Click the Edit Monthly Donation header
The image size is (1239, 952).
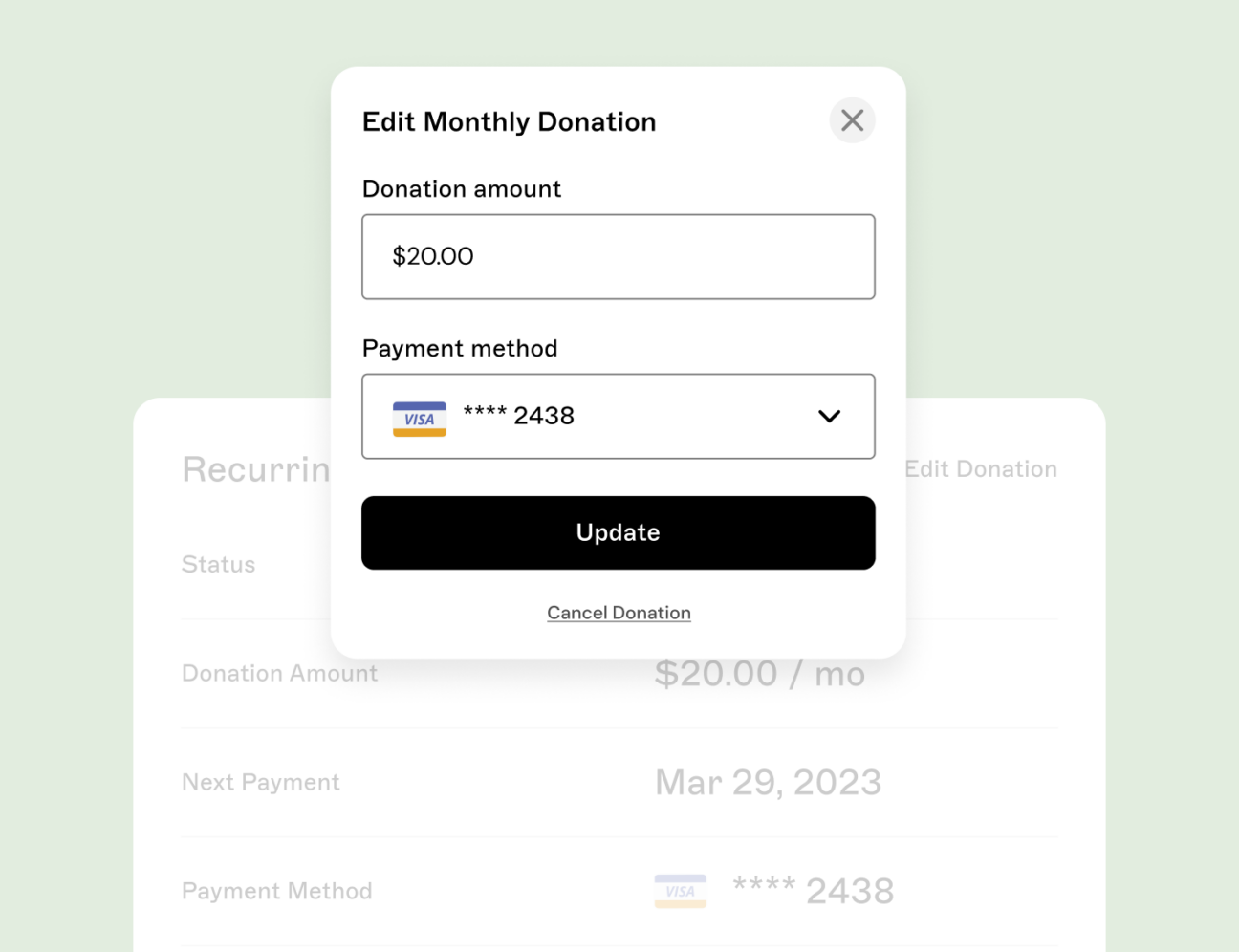pos(509,121)
